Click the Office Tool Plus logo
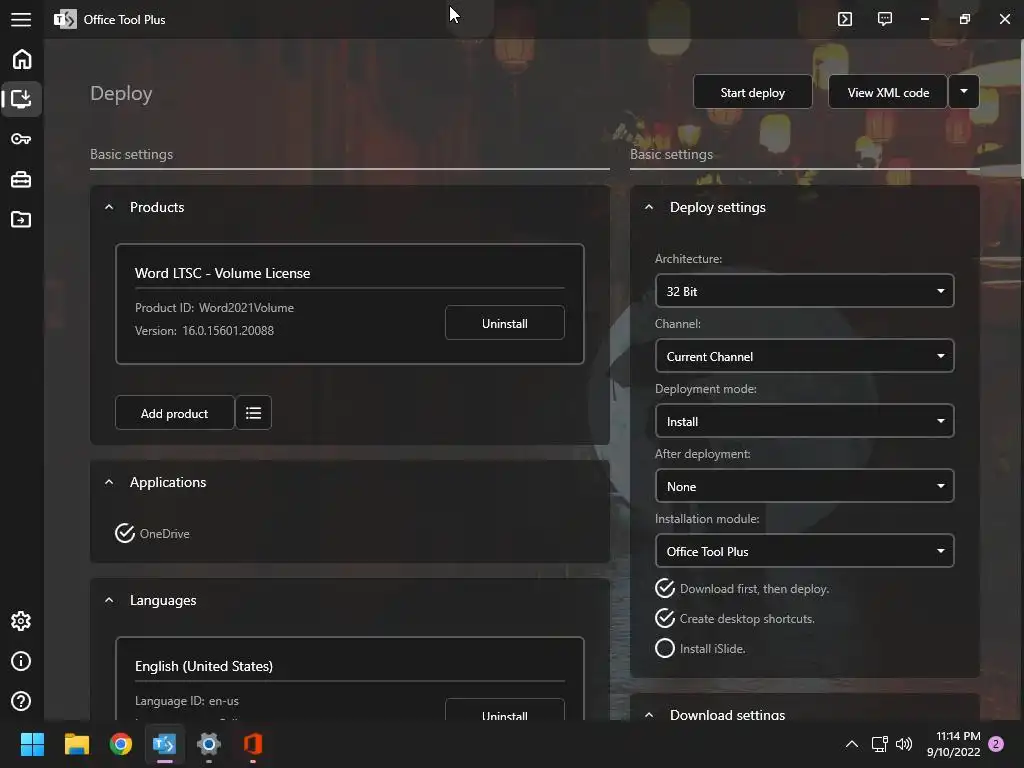Viewport: 1024px width, 768px height. pyautogui.click(x=65, y=20)
